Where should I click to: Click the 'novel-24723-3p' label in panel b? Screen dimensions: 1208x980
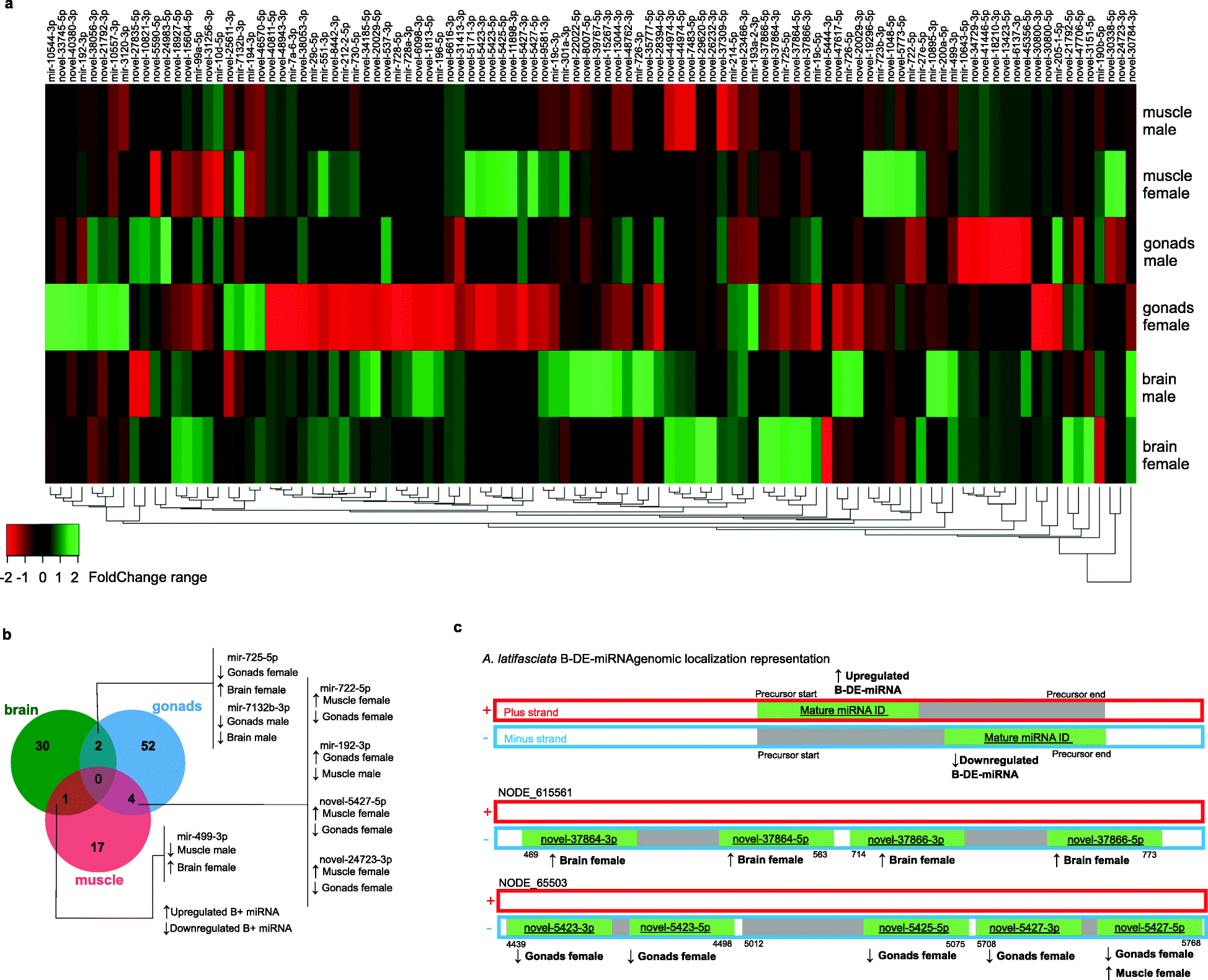tap(356, 860)
